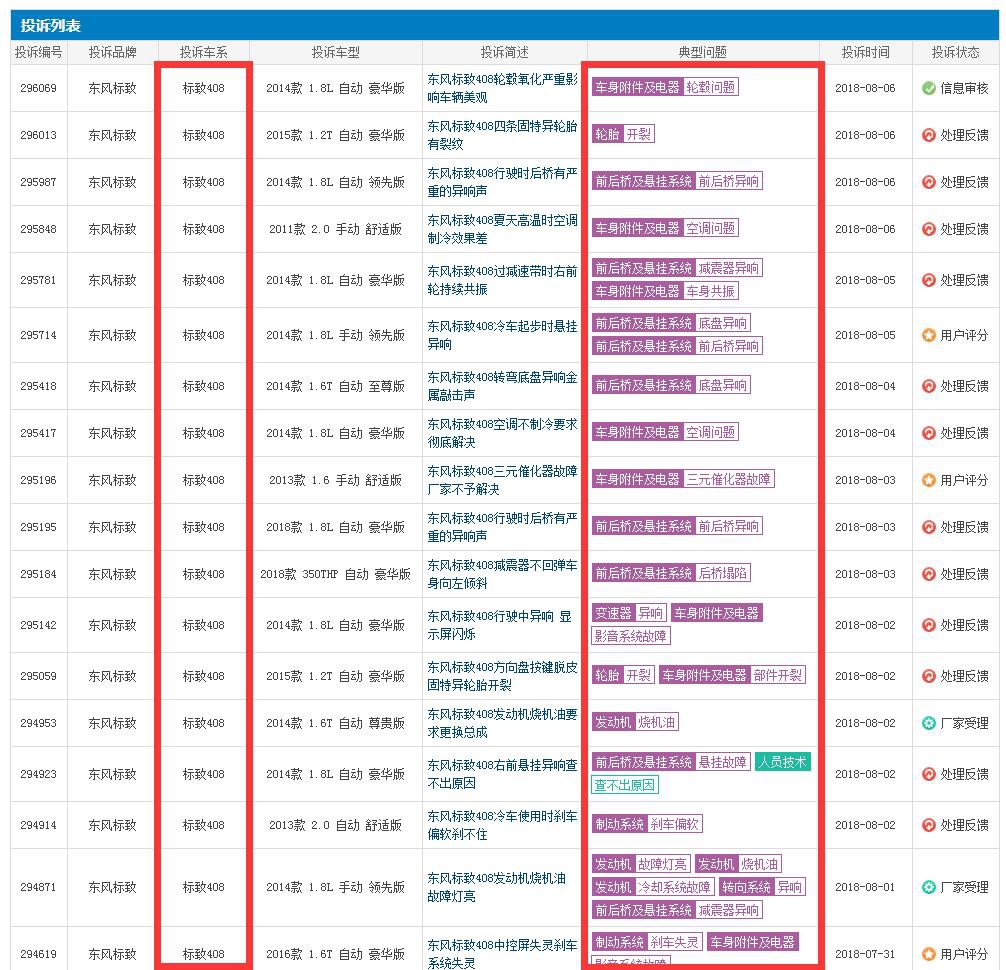Click the 投诉时间 column header
This screenshot has height=970, width=1006.
(x=865, y=53)
